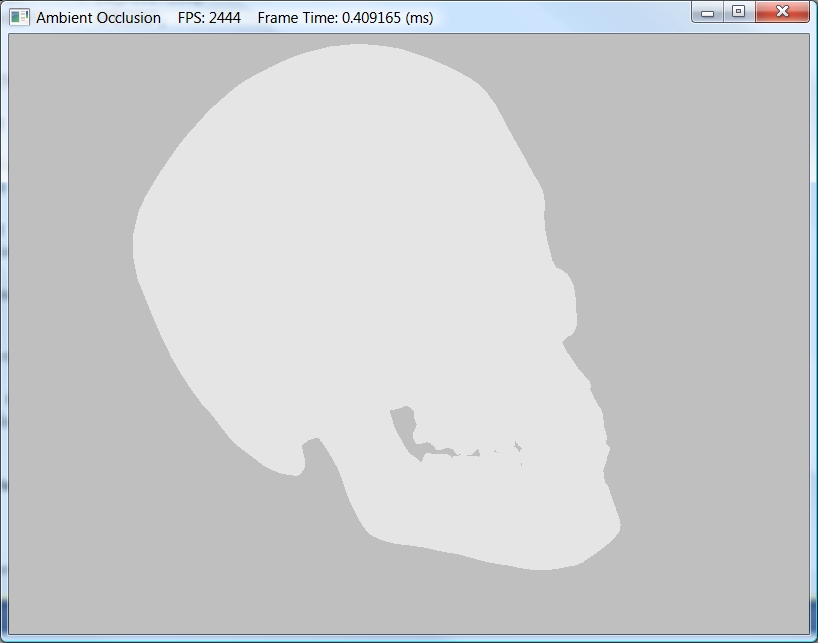Screen dimensions: 818x643
Task: Click the nose protrusion on the skull's face
Action: tap(565, 300)
